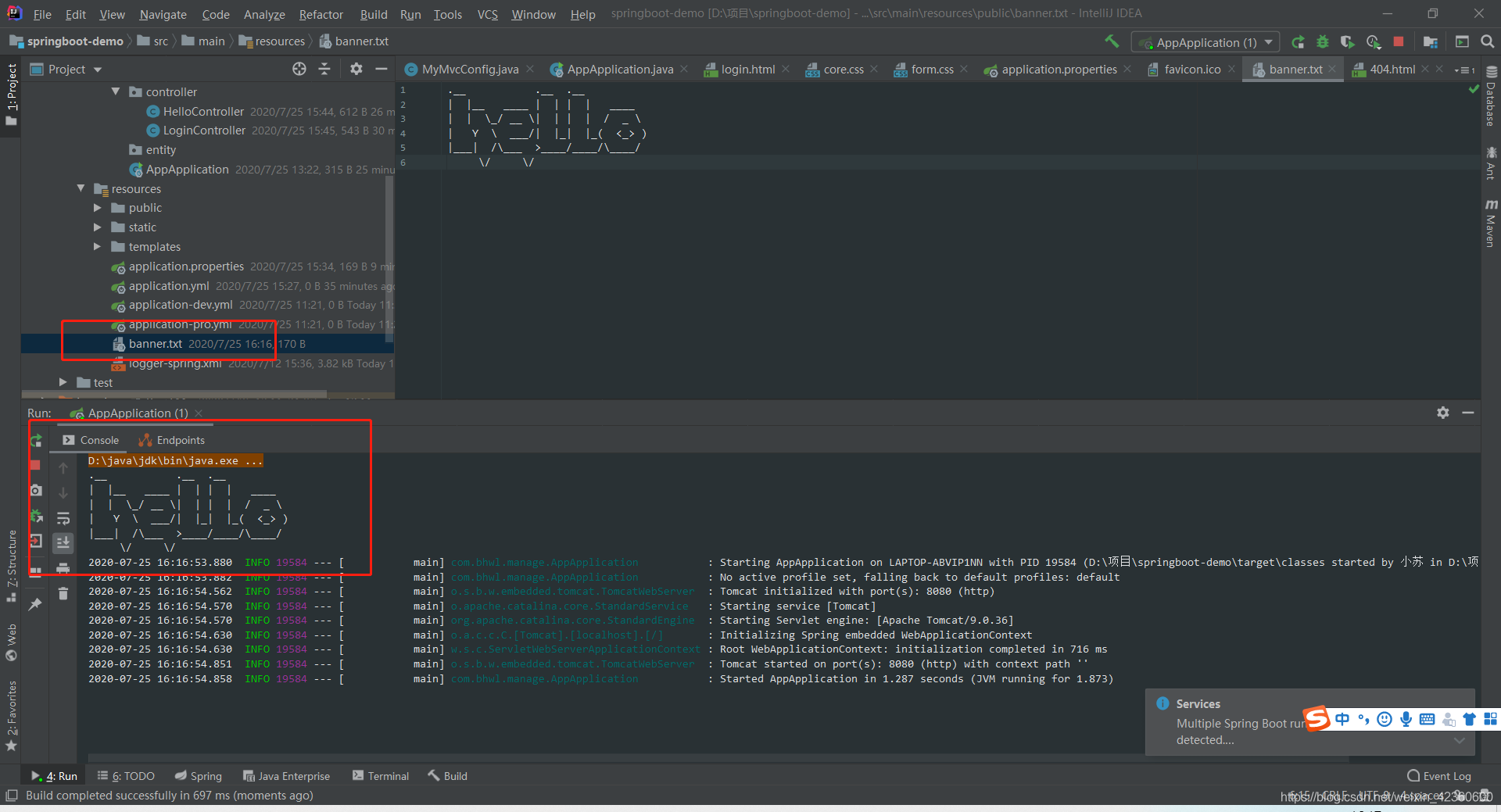The image size is (1501, 812).
Task: Open the Java Enterprise tool window
Action: click(286, 776)
